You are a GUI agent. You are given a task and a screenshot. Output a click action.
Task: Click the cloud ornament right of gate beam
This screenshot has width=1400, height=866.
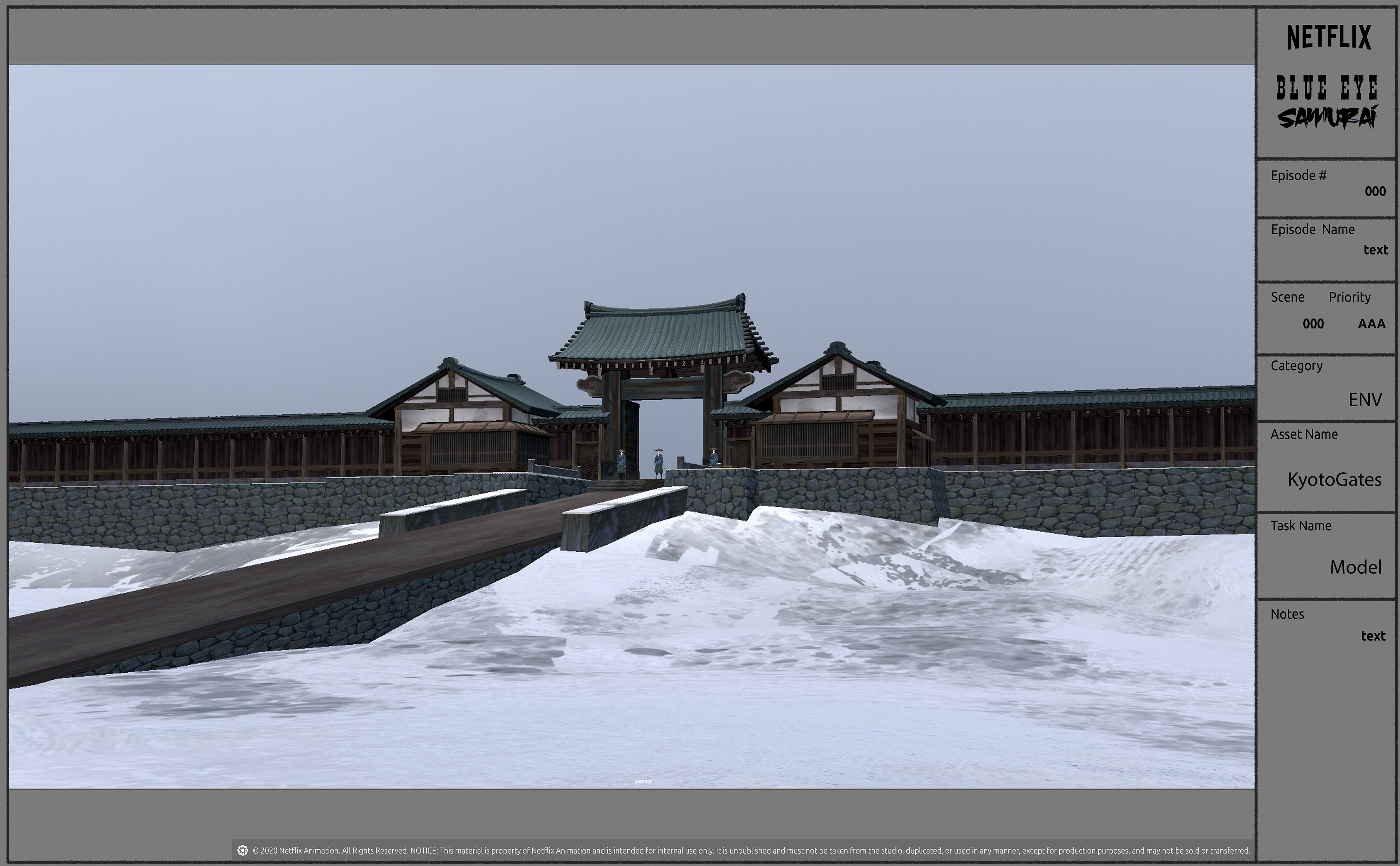pos(738,381)
